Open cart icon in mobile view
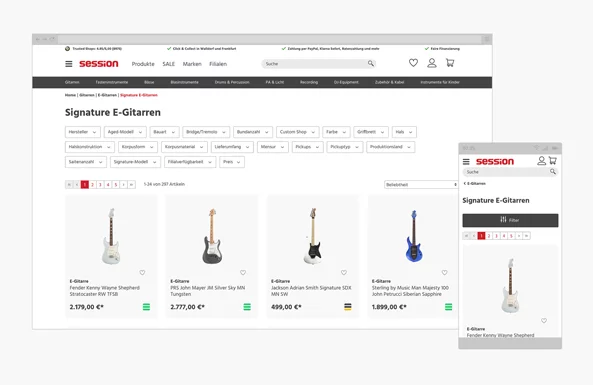Image resolution: width=593 pixels, height=385 pixels. pyautogui.click(x=553, y=161)
